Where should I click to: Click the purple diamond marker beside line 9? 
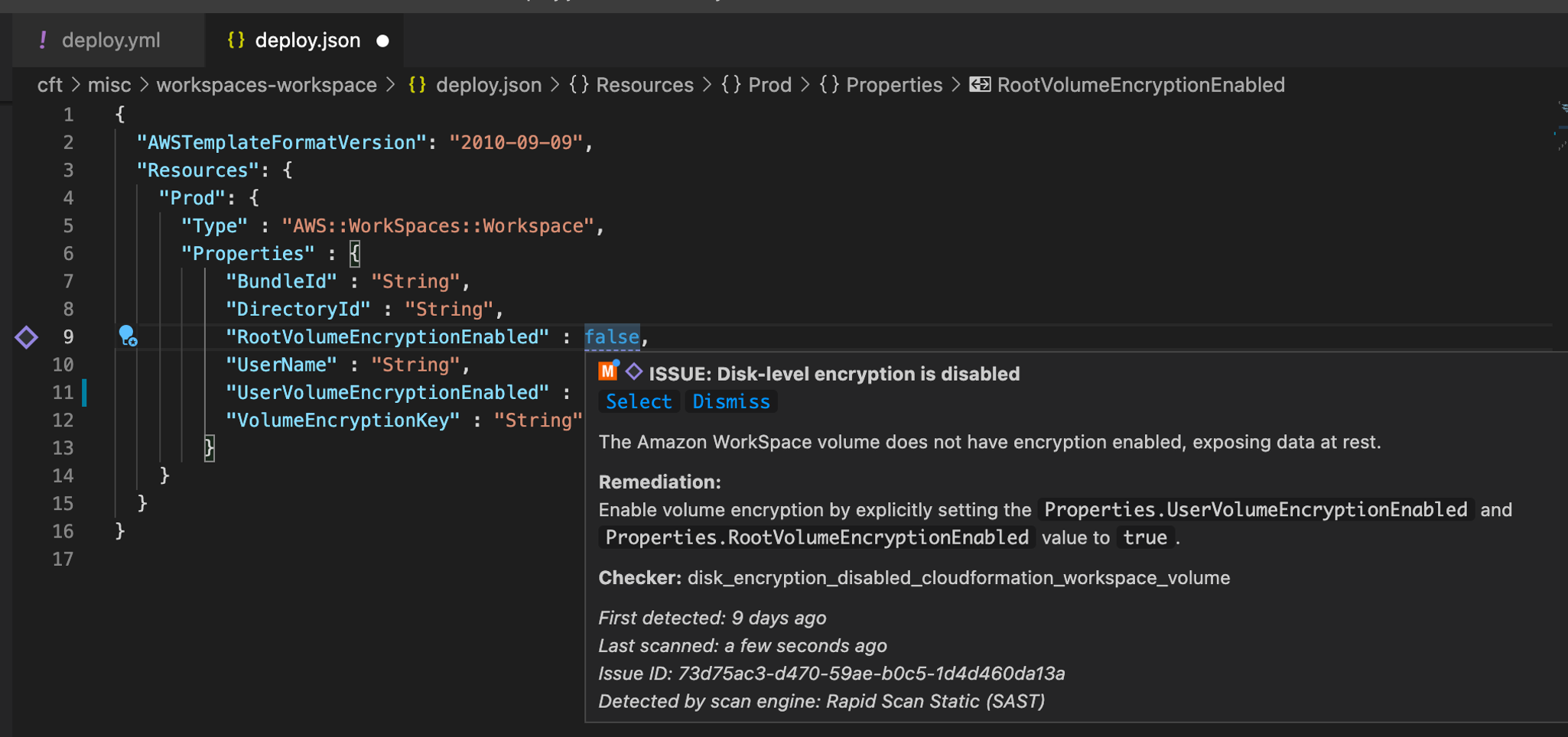click(26, 337)
